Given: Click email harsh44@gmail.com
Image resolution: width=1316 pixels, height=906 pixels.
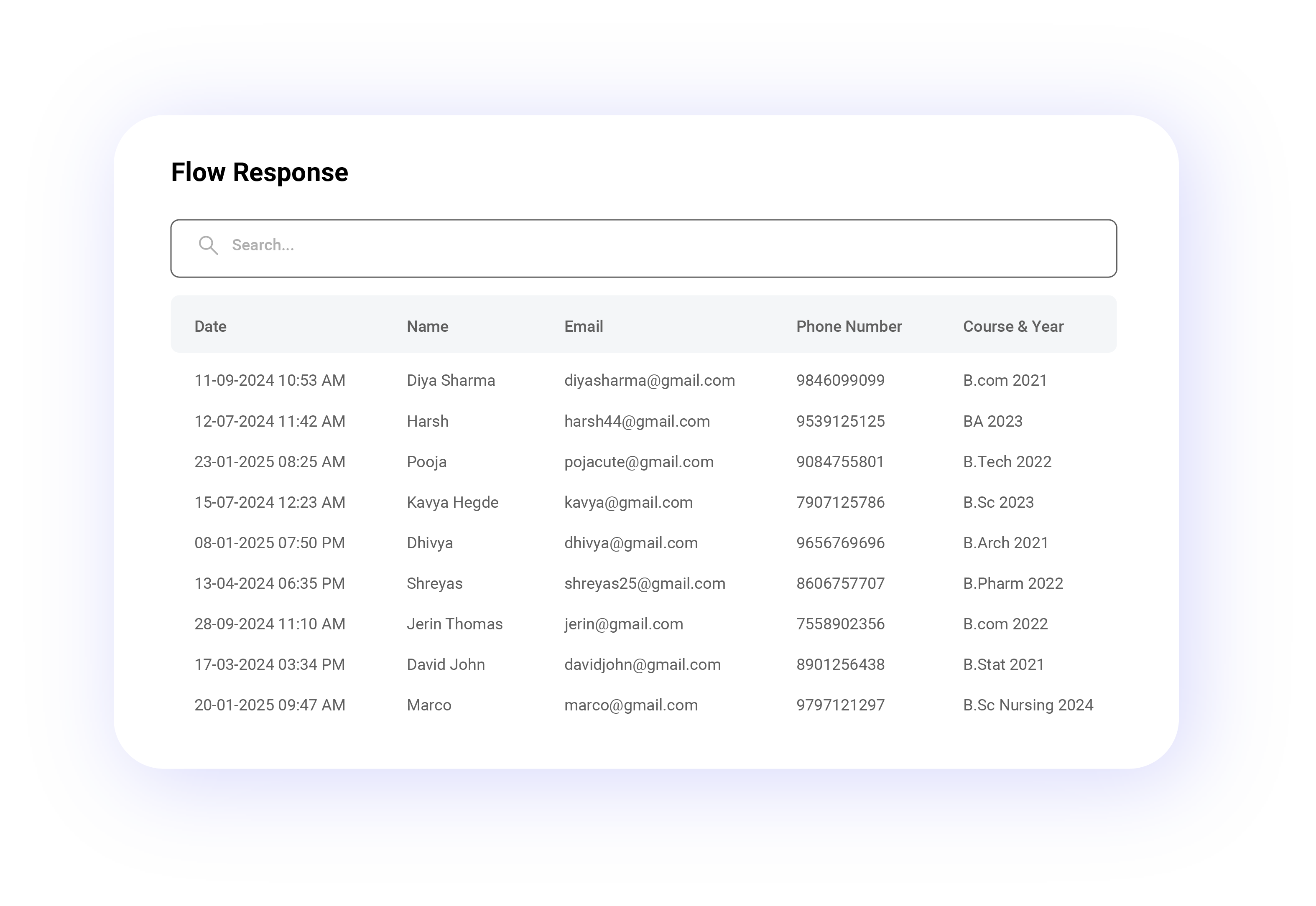Looking at the screenshot, I should pos(637,421).
